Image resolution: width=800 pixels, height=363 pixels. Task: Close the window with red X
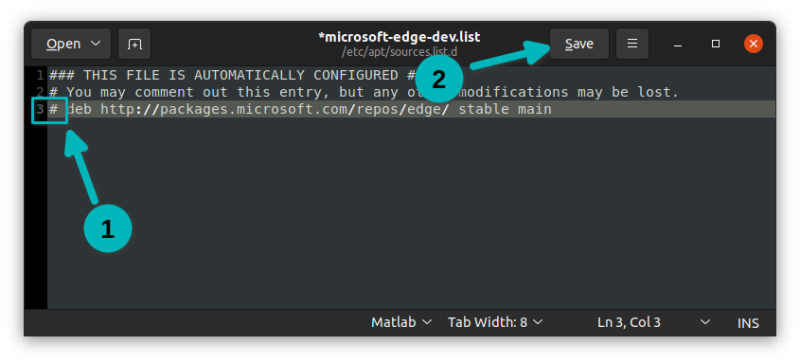753,44
